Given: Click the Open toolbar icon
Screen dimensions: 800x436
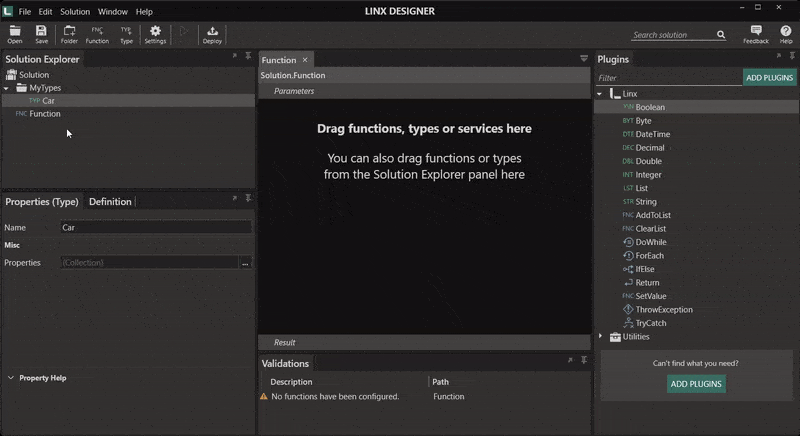Looking at the screenshot, I should pos(15,34).
